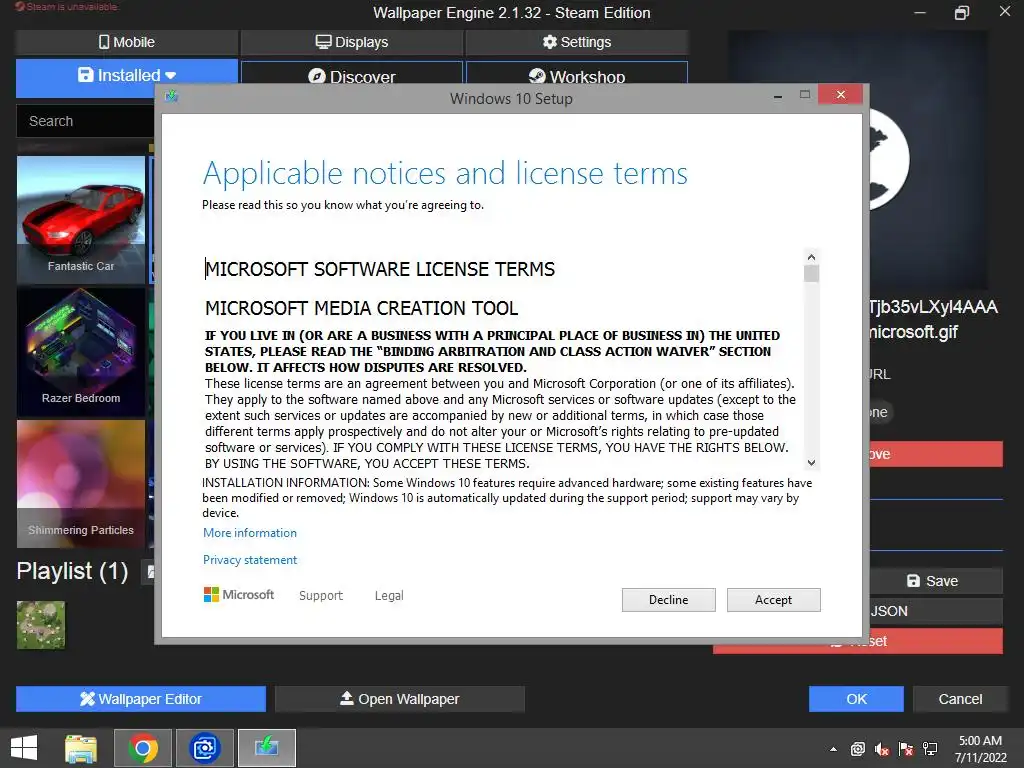Open Wallpaper Engine taskbar icon

[205, 748]
